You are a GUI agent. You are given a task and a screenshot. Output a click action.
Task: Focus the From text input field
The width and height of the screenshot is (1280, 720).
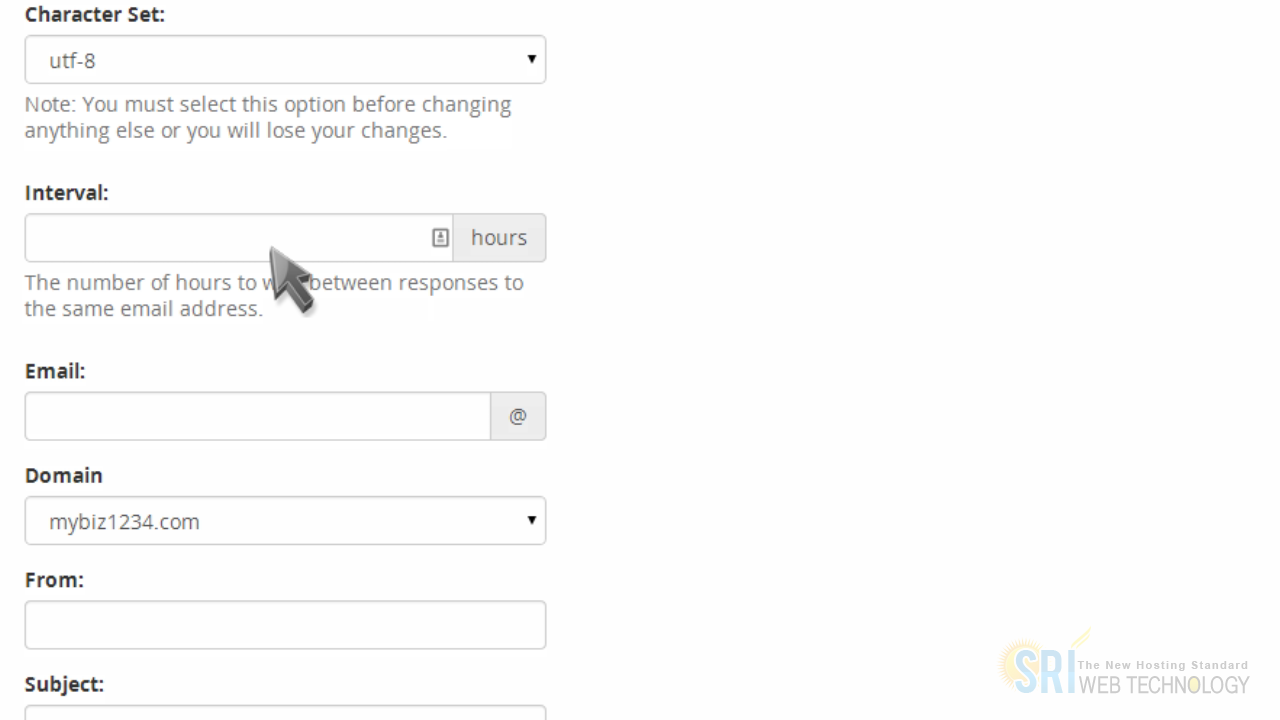pos(285,625)
